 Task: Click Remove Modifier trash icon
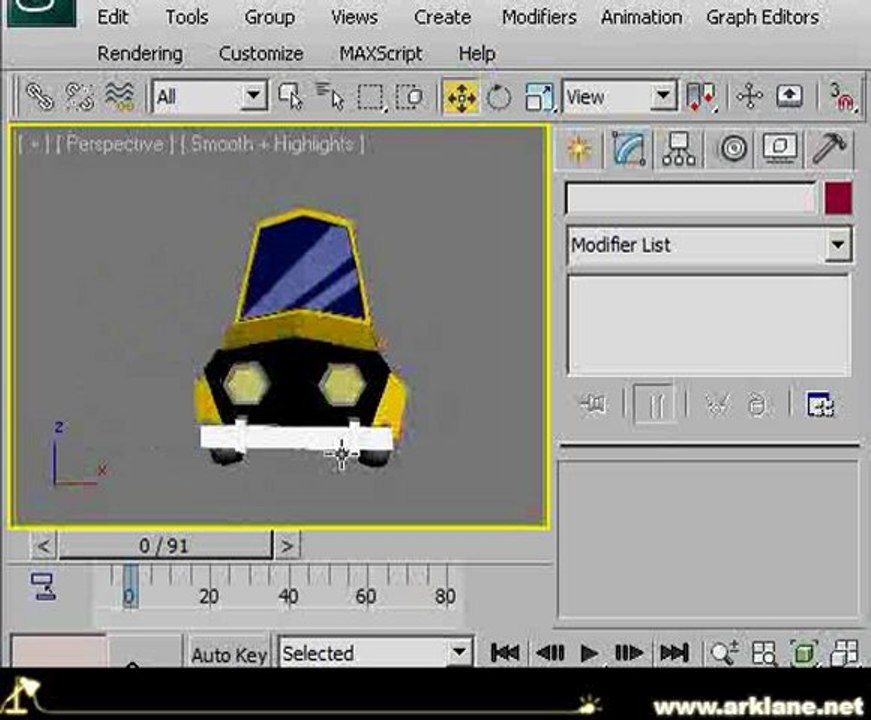(x=757, y=404)
